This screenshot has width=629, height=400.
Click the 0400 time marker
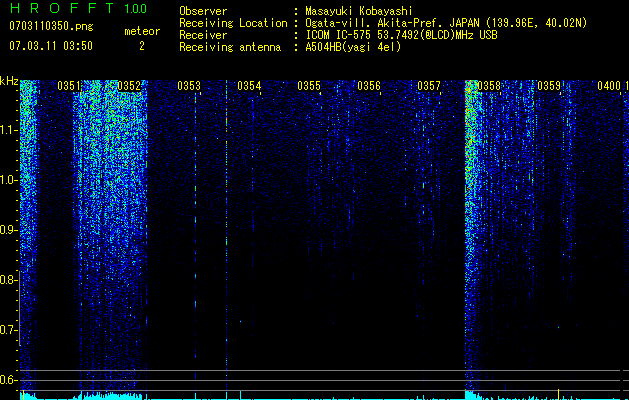coord(609,86)
